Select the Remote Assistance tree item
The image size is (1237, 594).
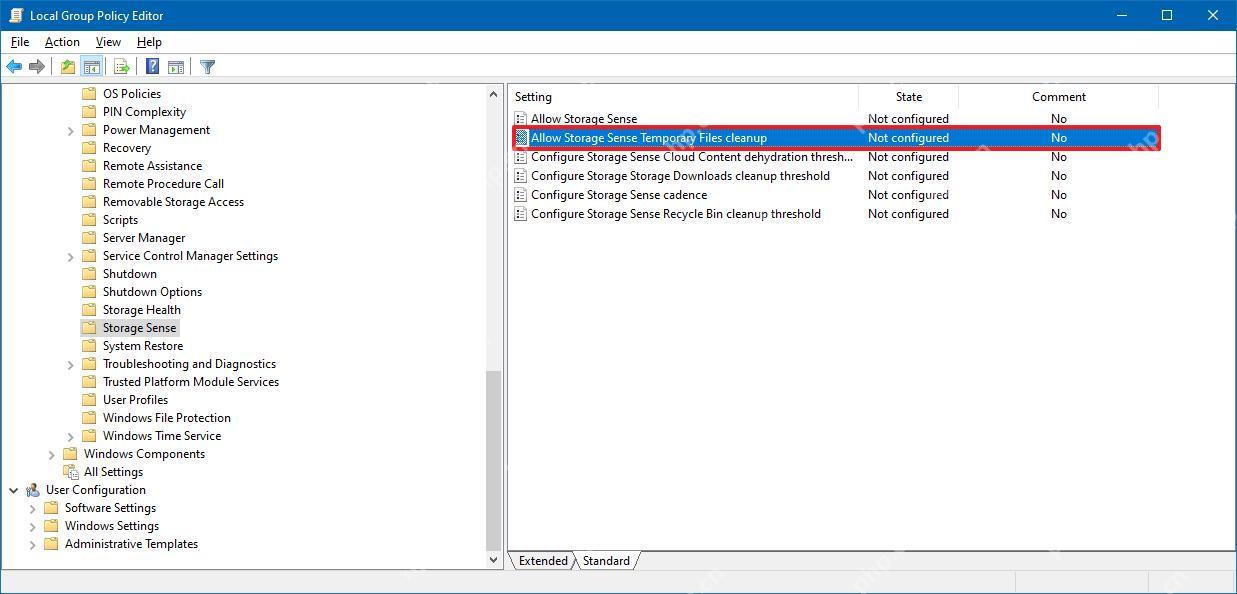point(152,166)
